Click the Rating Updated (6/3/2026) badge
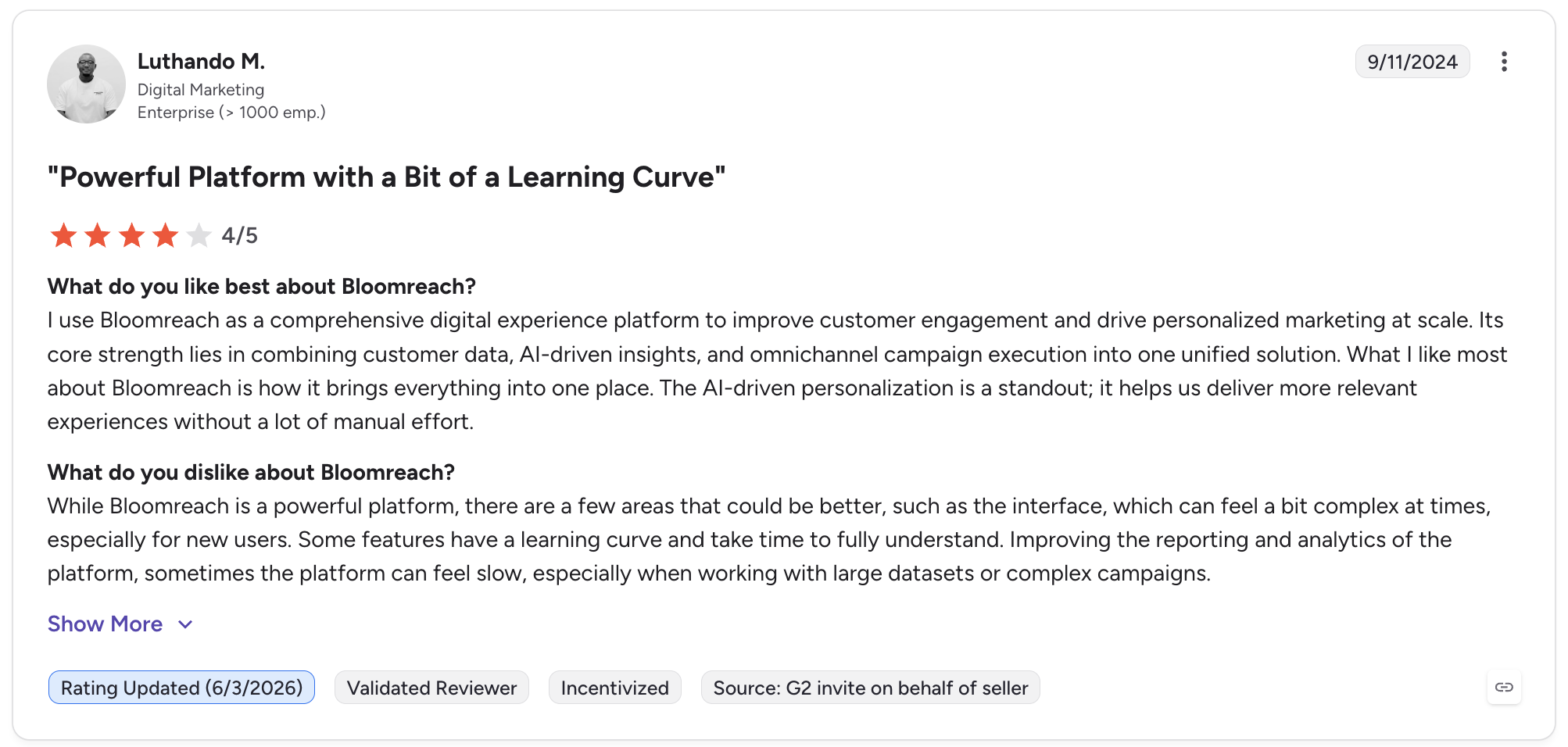 pos(181,688)
